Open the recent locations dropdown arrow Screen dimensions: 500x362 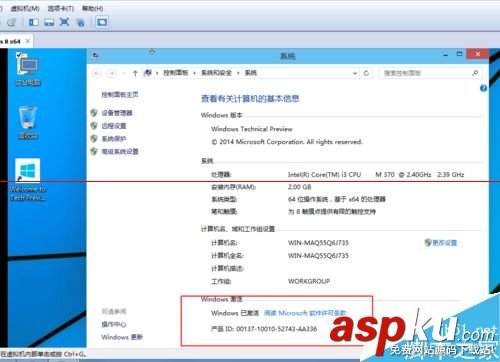point(124,73)
